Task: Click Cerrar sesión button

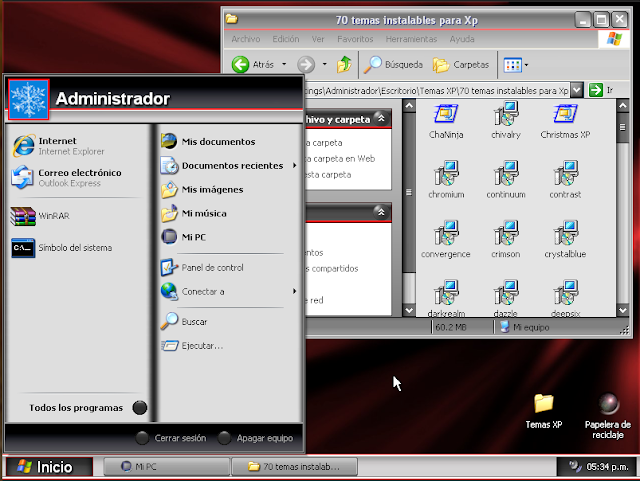Action: 171,438
